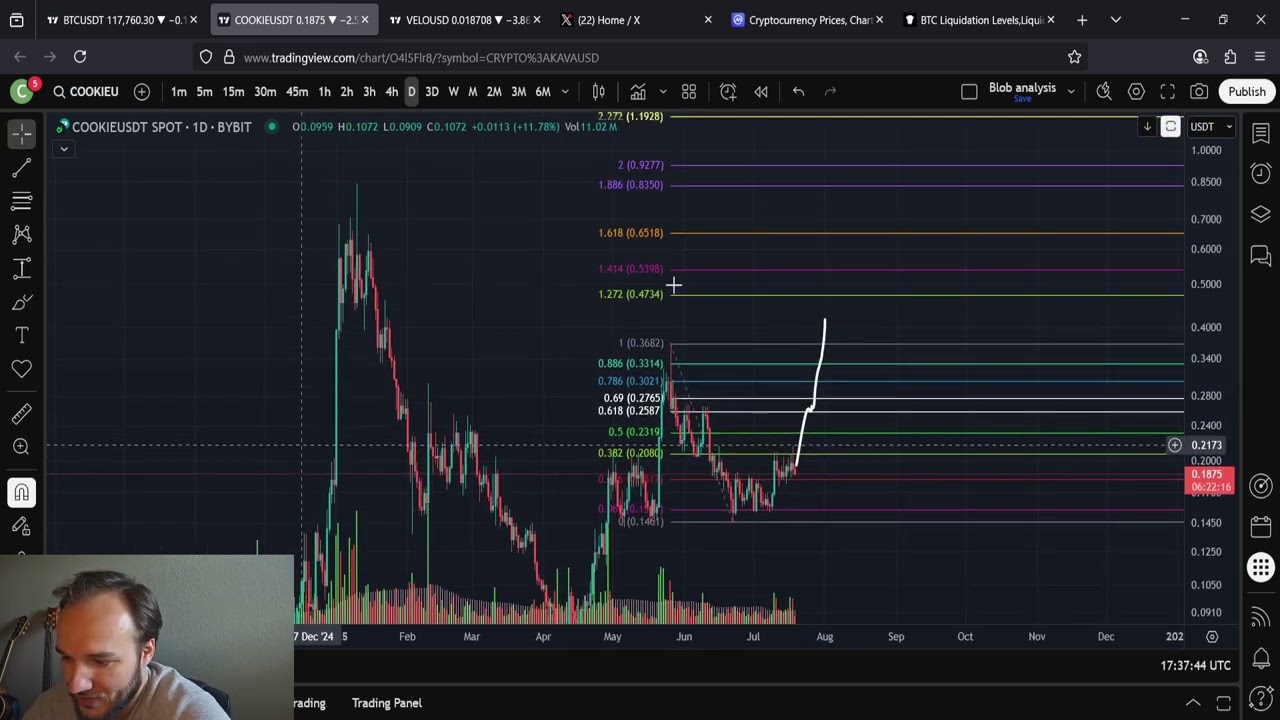Reload the browser page

point(80,57)
